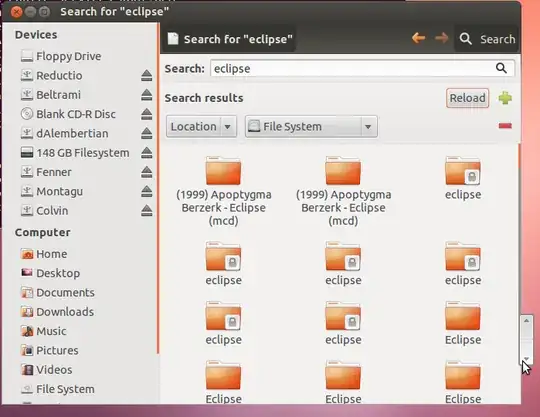Viewport: 540px width, 417px height.
Task: Open Music in sidebar
Action: (x=43, y=331)
